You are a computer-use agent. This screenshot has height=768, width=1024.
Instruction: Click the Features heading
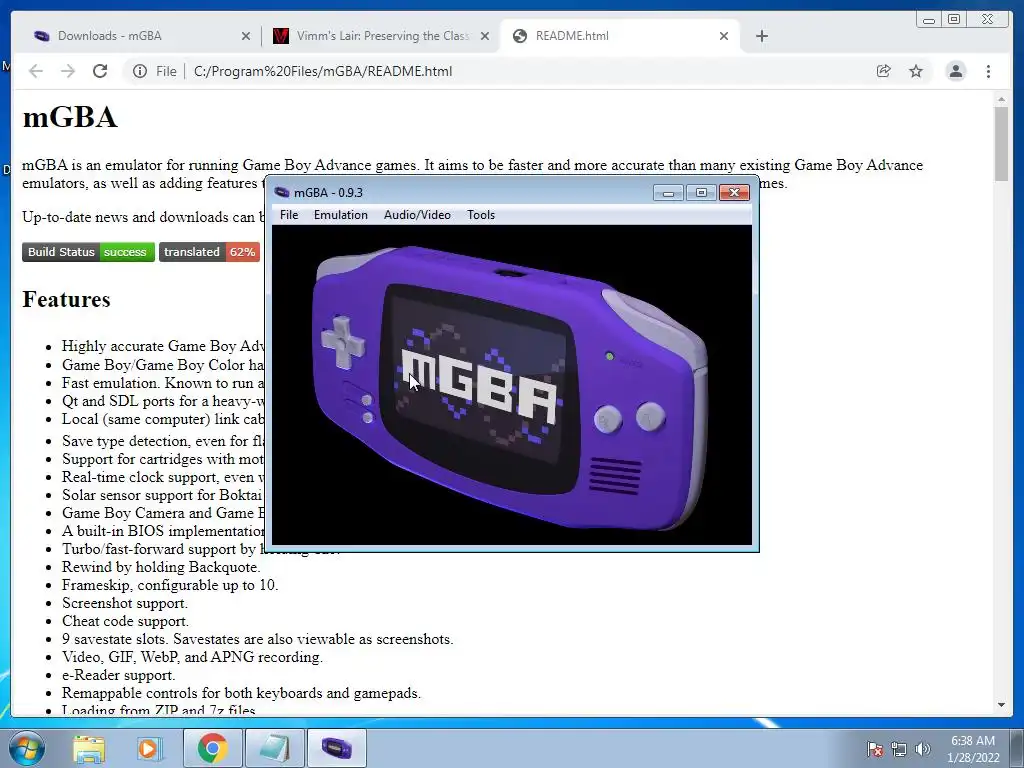point(66,299)
